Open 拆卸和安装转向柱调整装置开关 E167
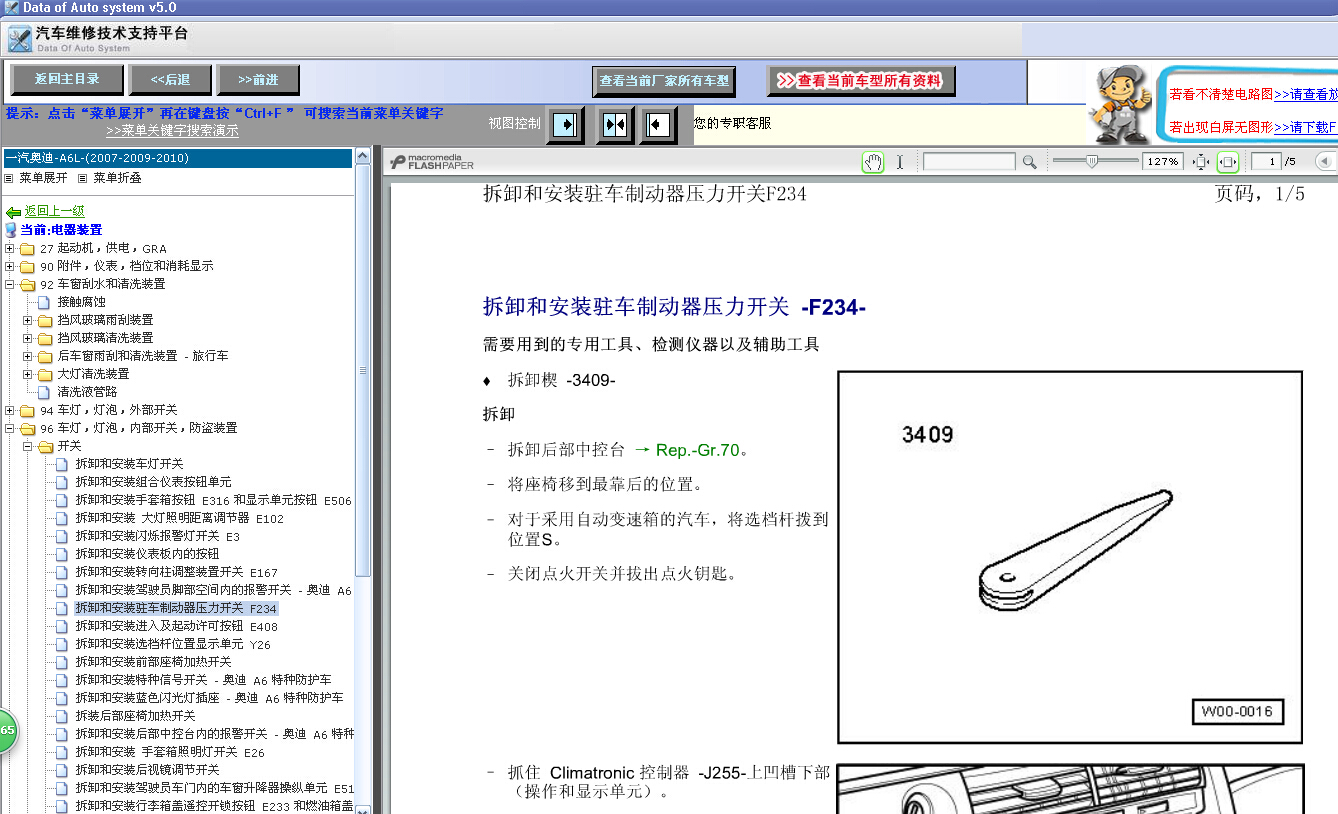 click(176, 572)
